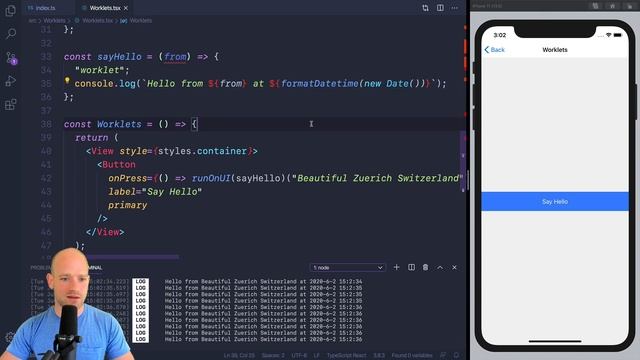
Task: Click home icon in Simulator title bar
Action: 612,6
